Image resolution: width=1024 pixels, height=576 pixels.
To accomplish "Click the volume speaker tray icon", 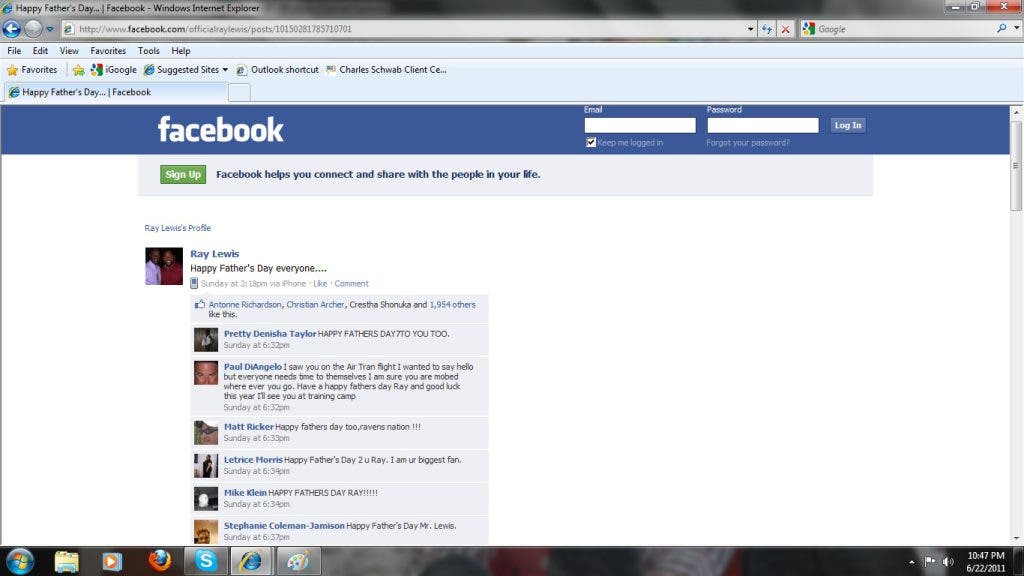I will [x=948, y=562].
